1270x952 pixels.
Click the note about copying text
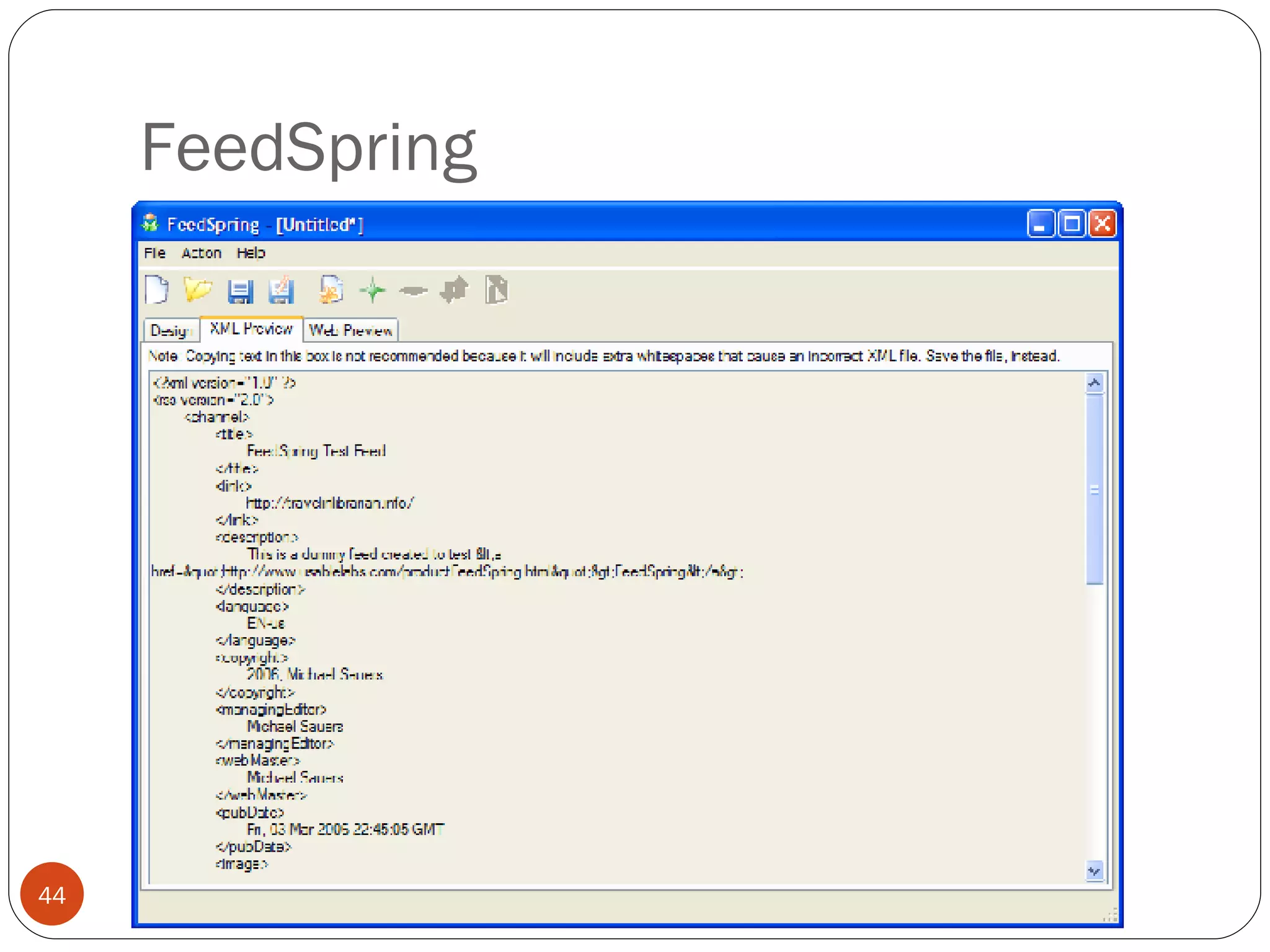[604, 356]
